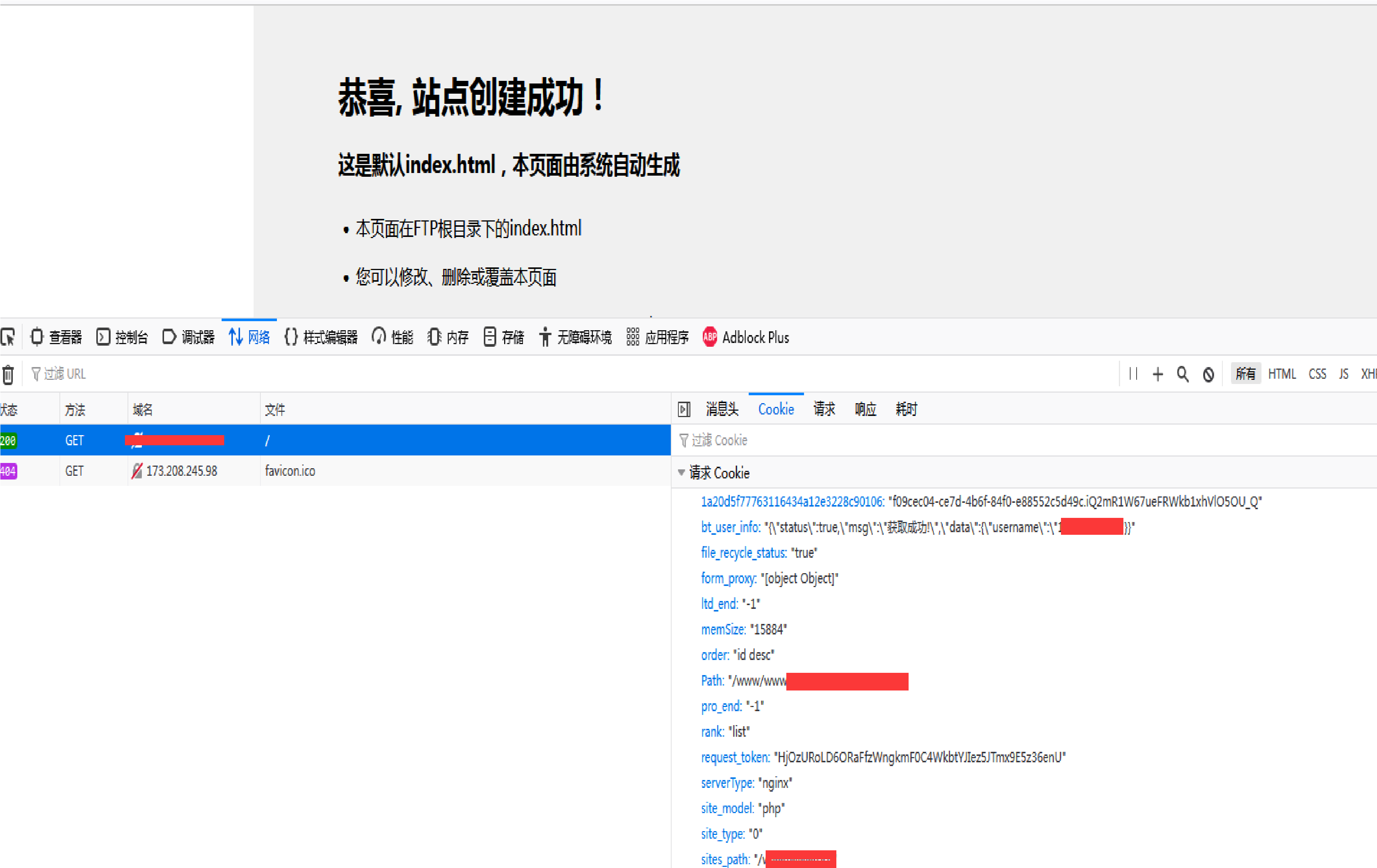Click insecure lock icon beside 173.208.245.98
This screenshot has height=868, width=1377.
point(137,471)
